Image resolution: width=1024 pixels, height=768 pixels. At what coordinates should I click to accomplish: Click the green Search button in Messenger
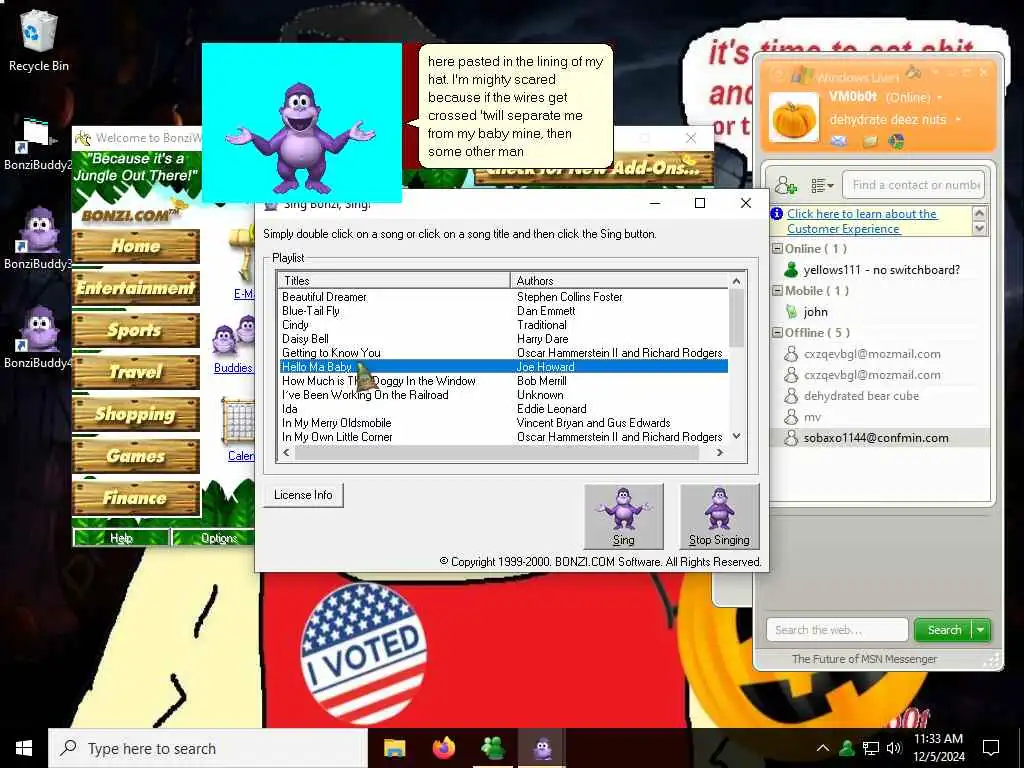tap(944, 630)
